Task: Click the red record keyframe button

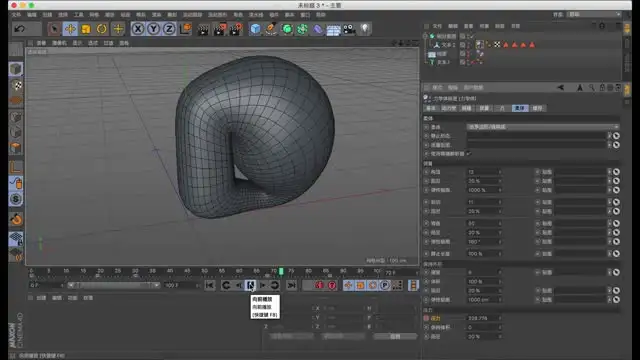Action: click(319, 285)
